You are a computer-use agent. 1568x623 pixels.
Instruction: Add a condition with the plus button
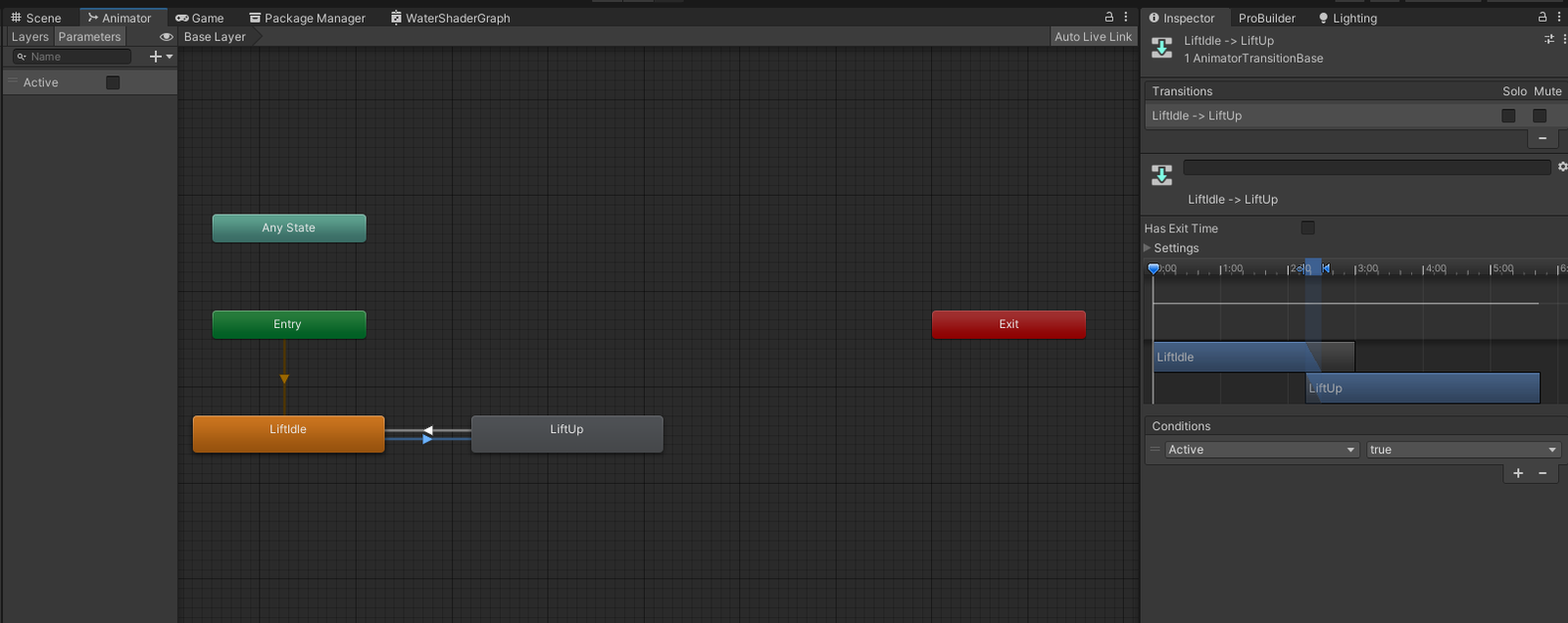[1518, 473]
